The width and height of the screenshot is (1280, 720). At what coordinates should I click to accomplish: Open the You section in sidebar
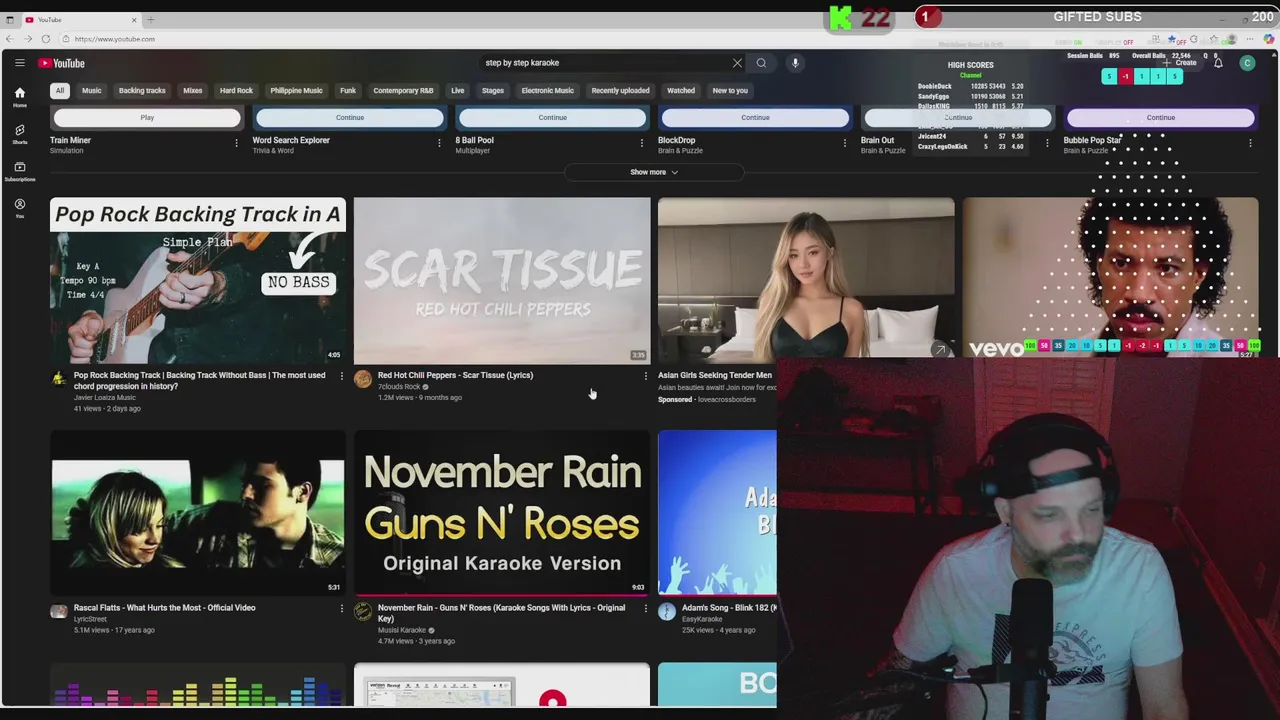pos(19,208)
